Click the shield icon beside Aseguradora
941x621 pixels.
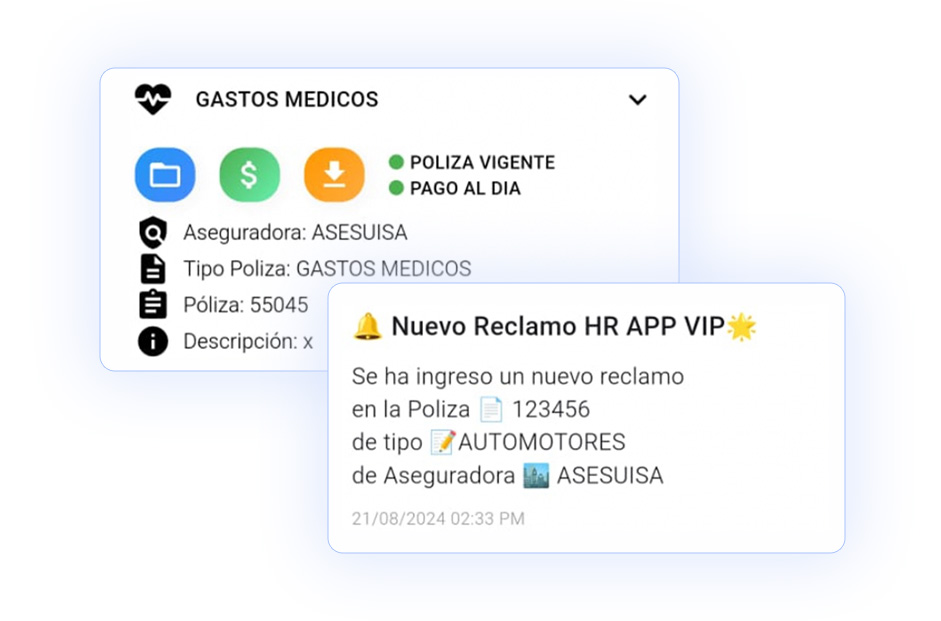(153, 232)
